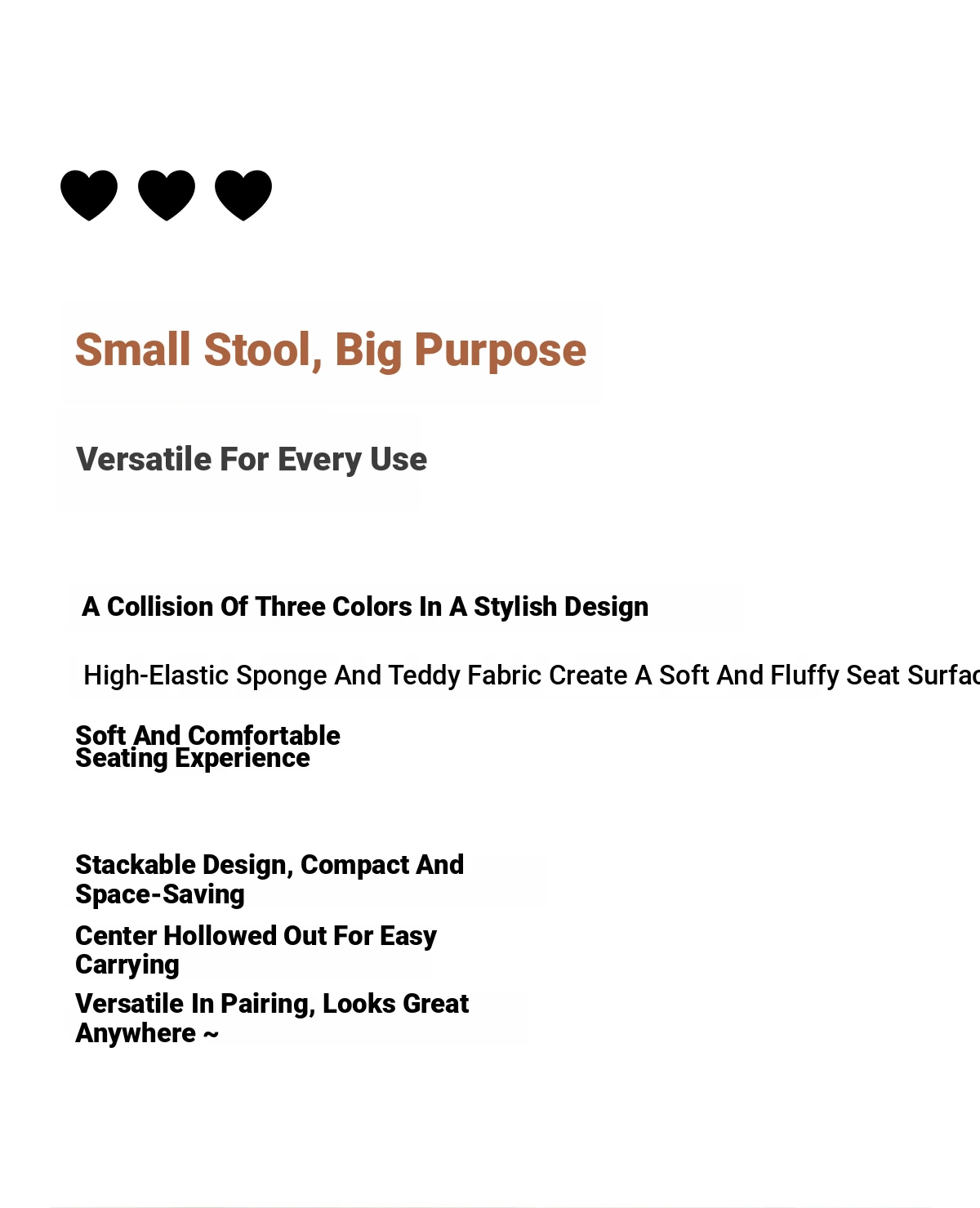Click 'Stackable Design, Compact And Space-Saving' text
Viewport: 980px width, 1208px height.
(269, 879)
